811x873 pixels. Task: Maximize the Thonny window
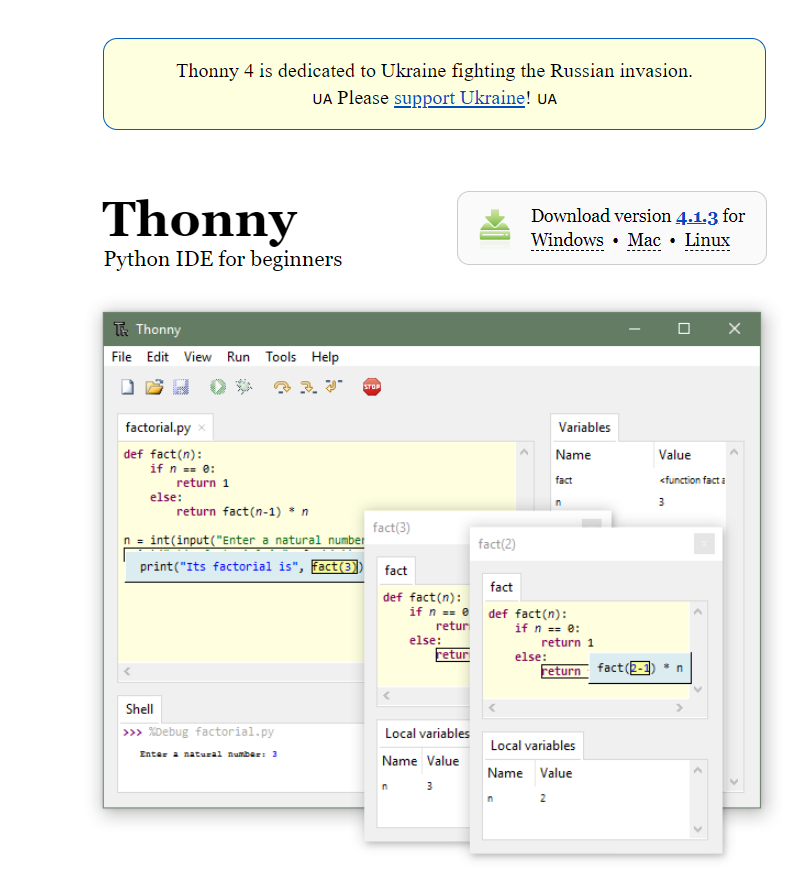point(684,328)
